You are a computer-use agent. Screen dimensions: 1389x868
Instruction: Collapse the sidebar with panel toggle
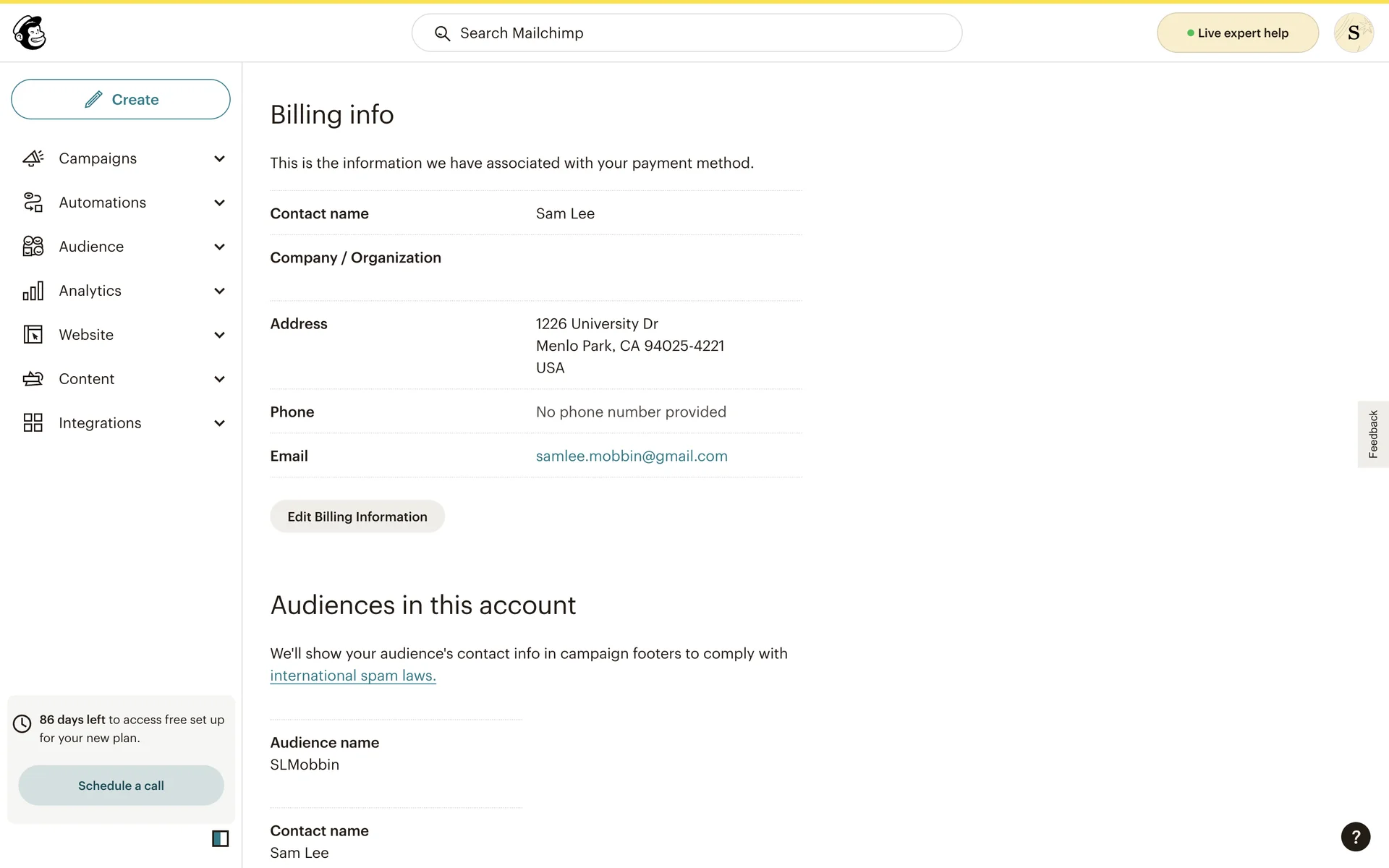point(220,838)
